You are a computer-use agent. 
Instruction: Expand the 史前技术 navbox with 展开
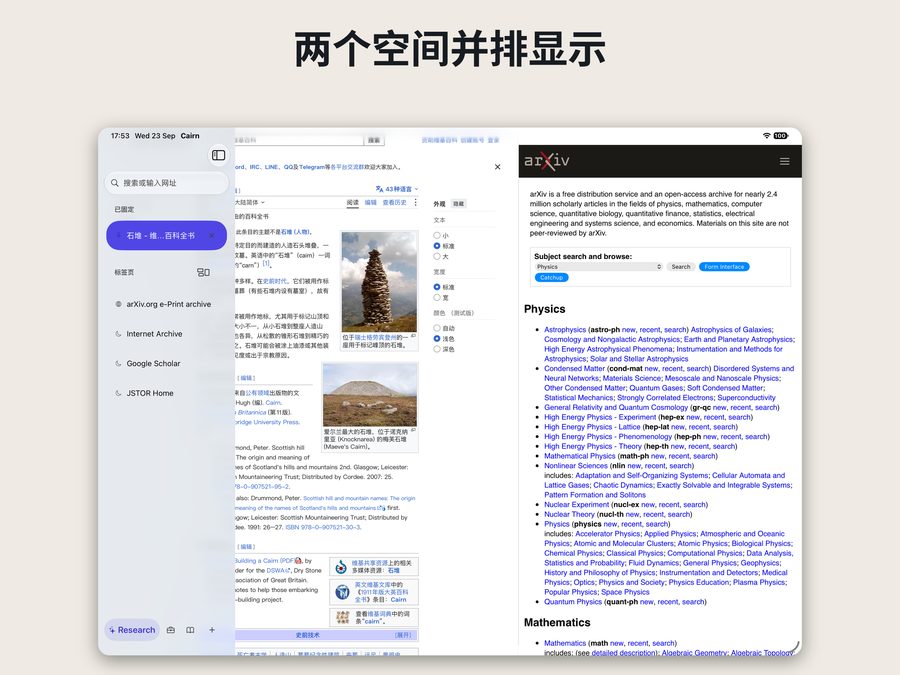point(403,635)
